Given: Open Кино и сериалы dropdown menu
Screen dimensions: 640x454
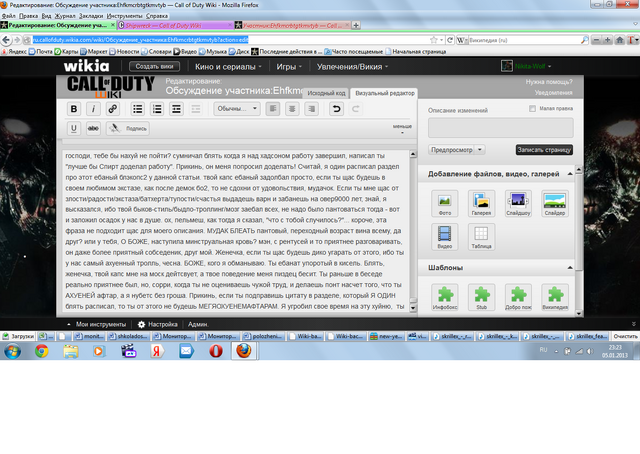Looking at the screenshot, I should point(228,67).
